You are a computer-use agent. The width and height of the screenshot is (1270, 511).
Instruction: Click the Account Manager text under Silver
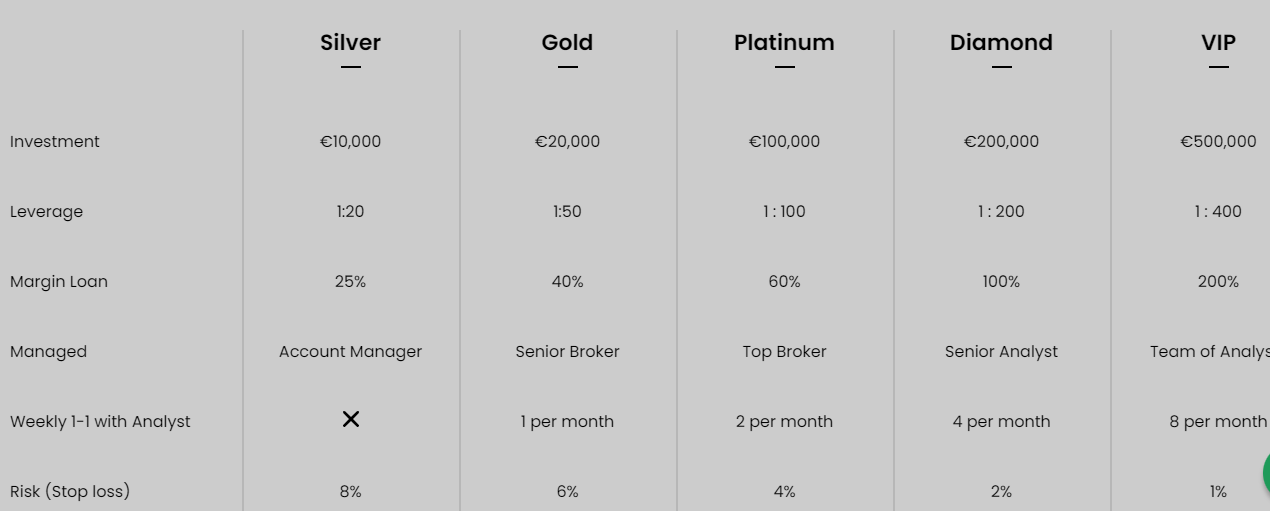[x=350, y=352]
